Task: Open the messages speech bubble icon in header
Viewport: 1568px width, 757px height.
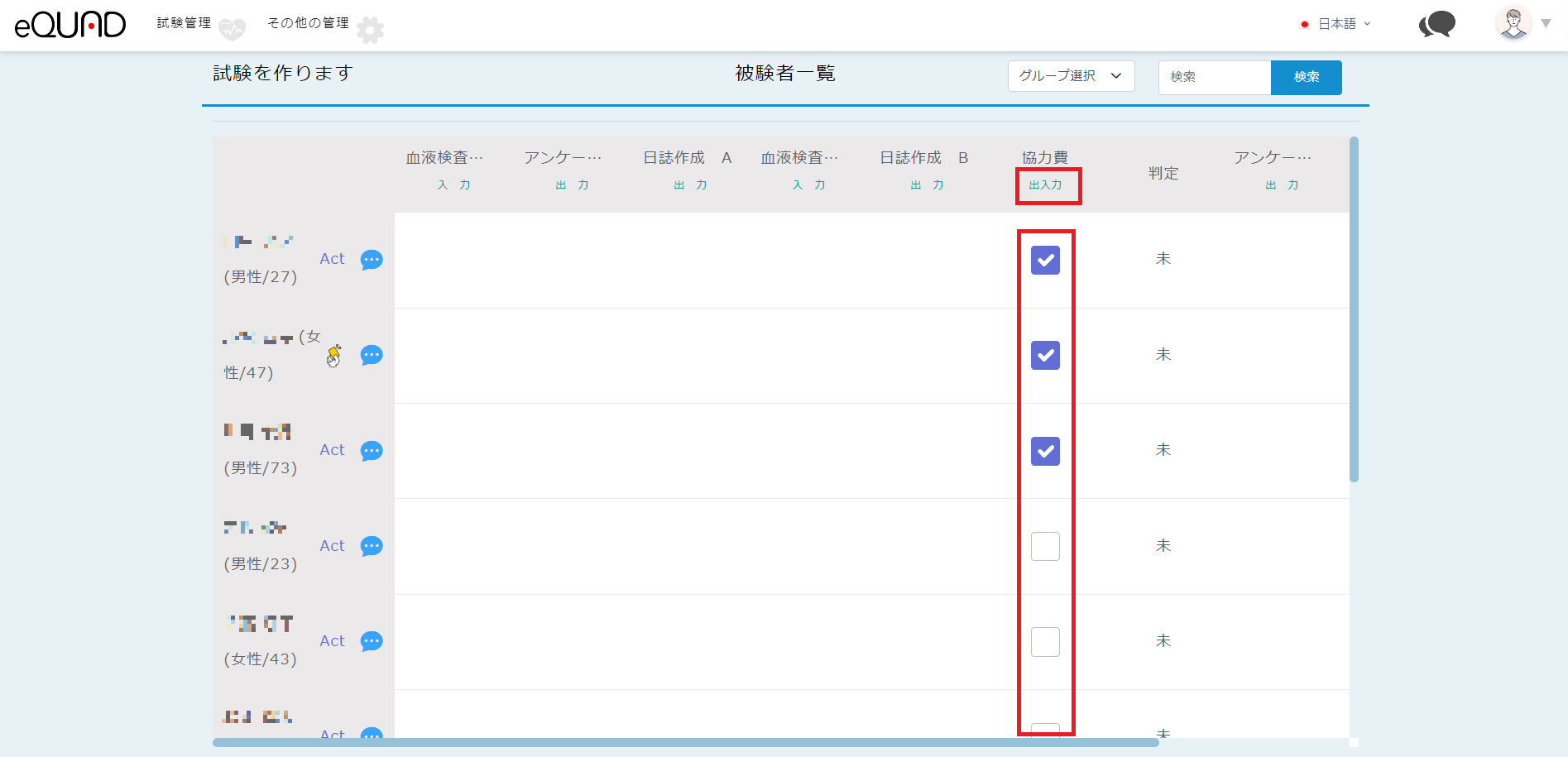Action: click(x=1437, y=24)
